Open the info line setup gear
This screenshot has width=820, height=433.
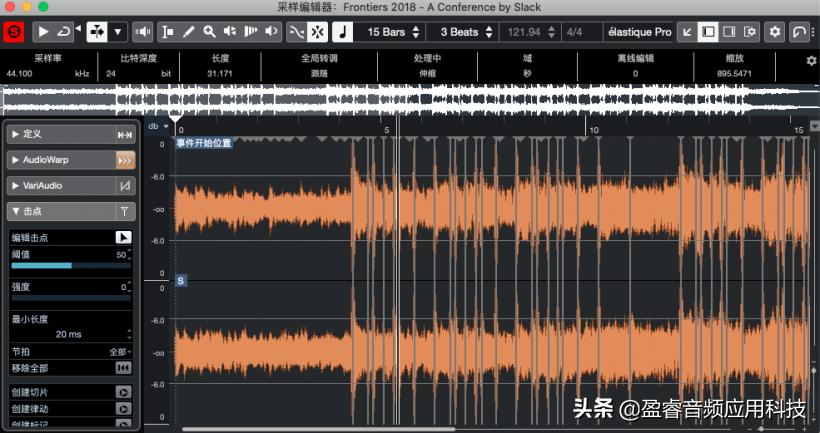point(811,61)
